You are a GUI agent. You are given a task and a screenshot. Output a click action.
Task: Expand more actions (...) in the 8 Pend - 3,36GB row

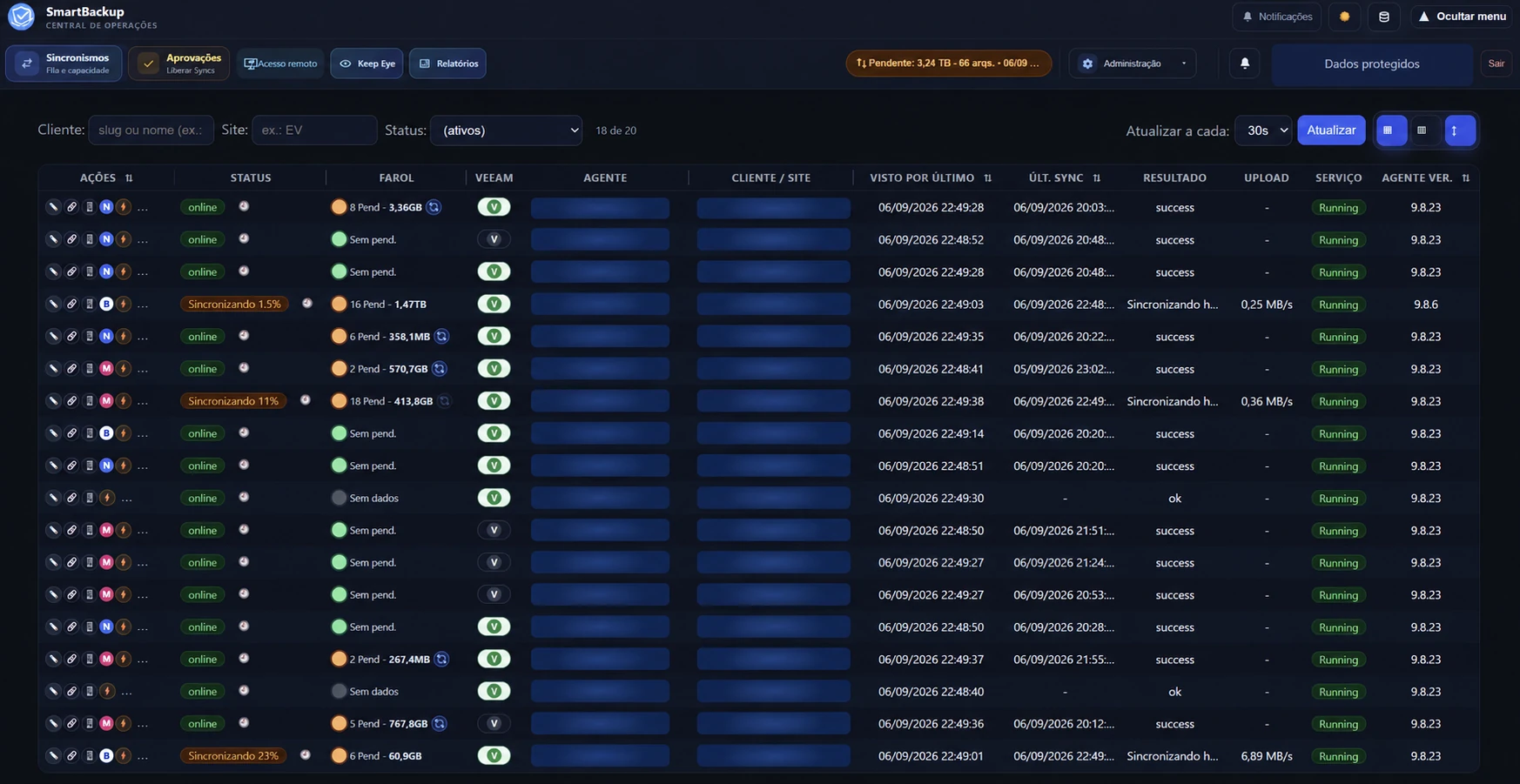pos(143,208)
